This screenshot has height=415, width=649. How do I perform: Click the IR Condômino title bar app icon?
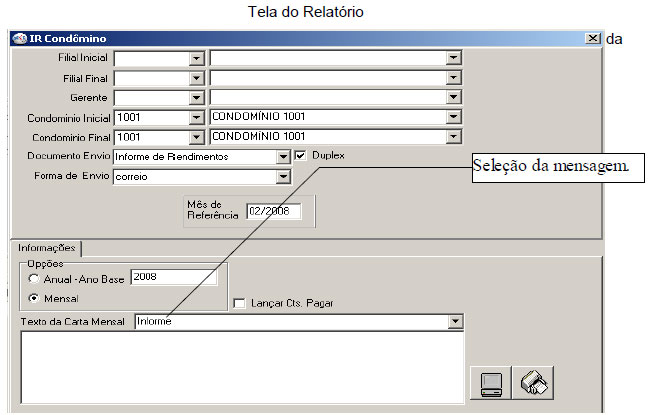coord(19,38)
